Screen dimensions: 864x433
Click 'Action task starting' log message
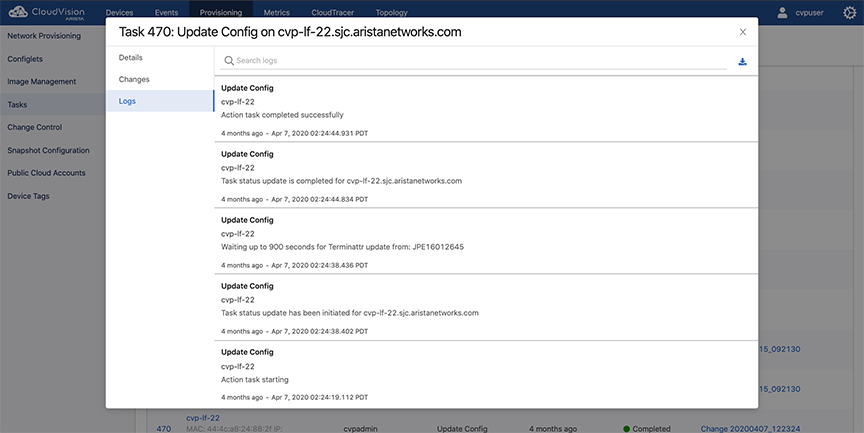coord(255,380)
